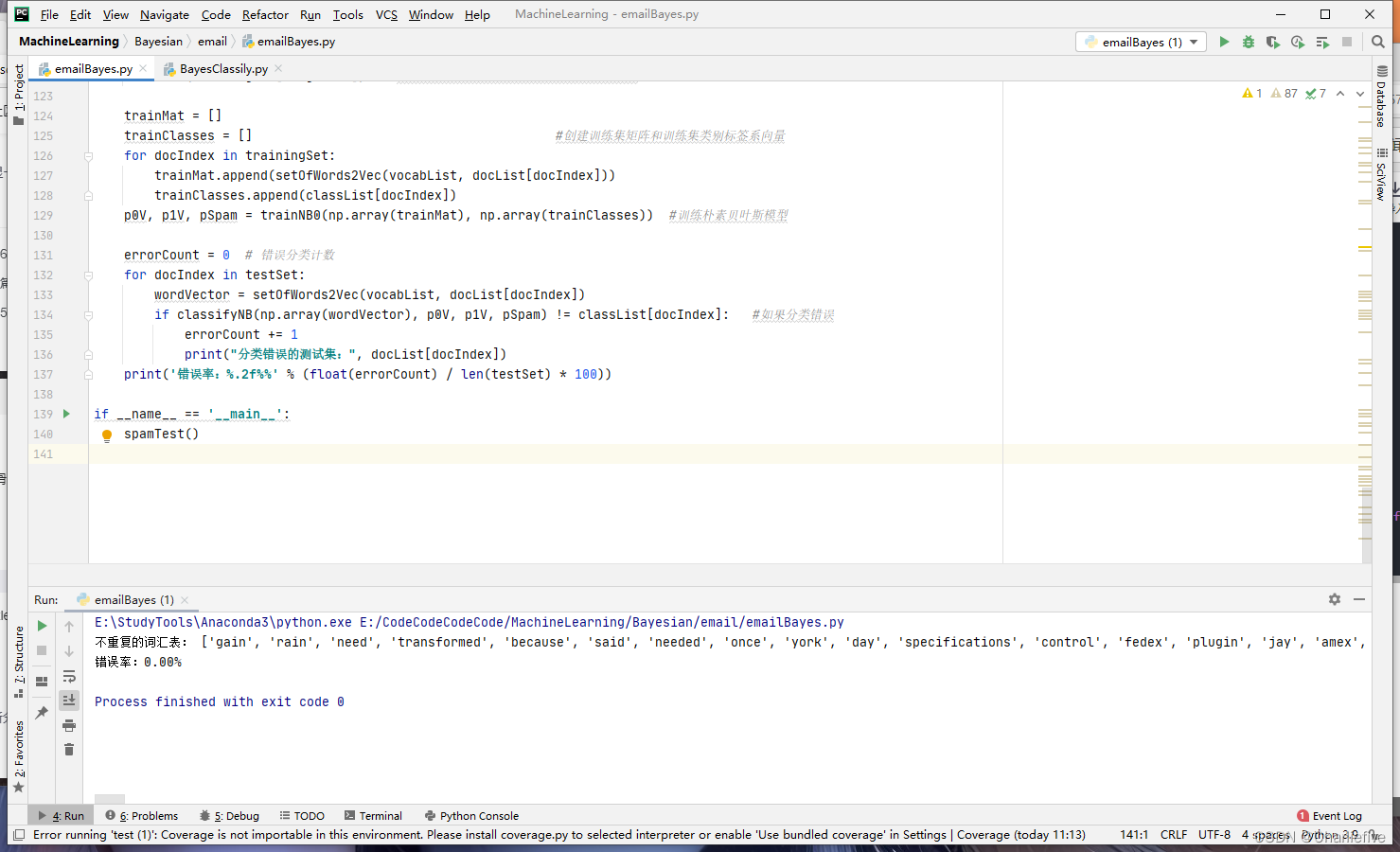Image resolution: width=1400 pixels, height=852 pixels.
Task: Click Restore Layout icon in Run panel
Action: tap(42, 681)
